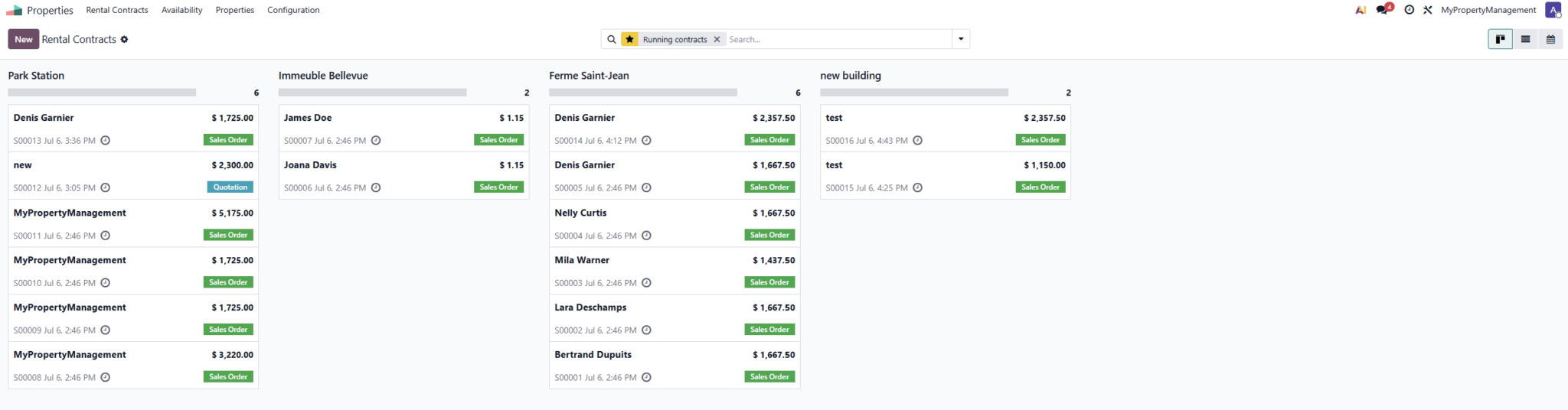The height and width of the screenshot is (410, 1568).
Task: Open activity clock on S00011 card
Action: pos(106,236)
